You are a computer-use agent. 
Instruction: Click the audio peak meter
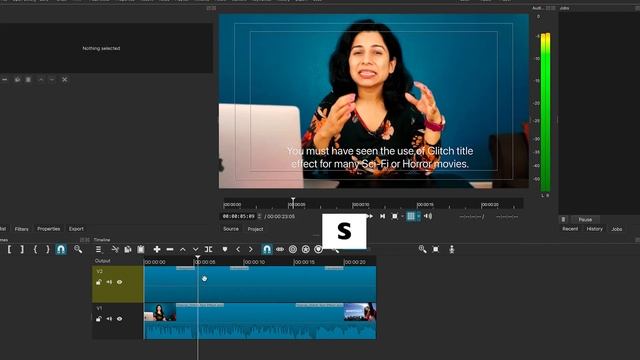click(x=545, y=112)
